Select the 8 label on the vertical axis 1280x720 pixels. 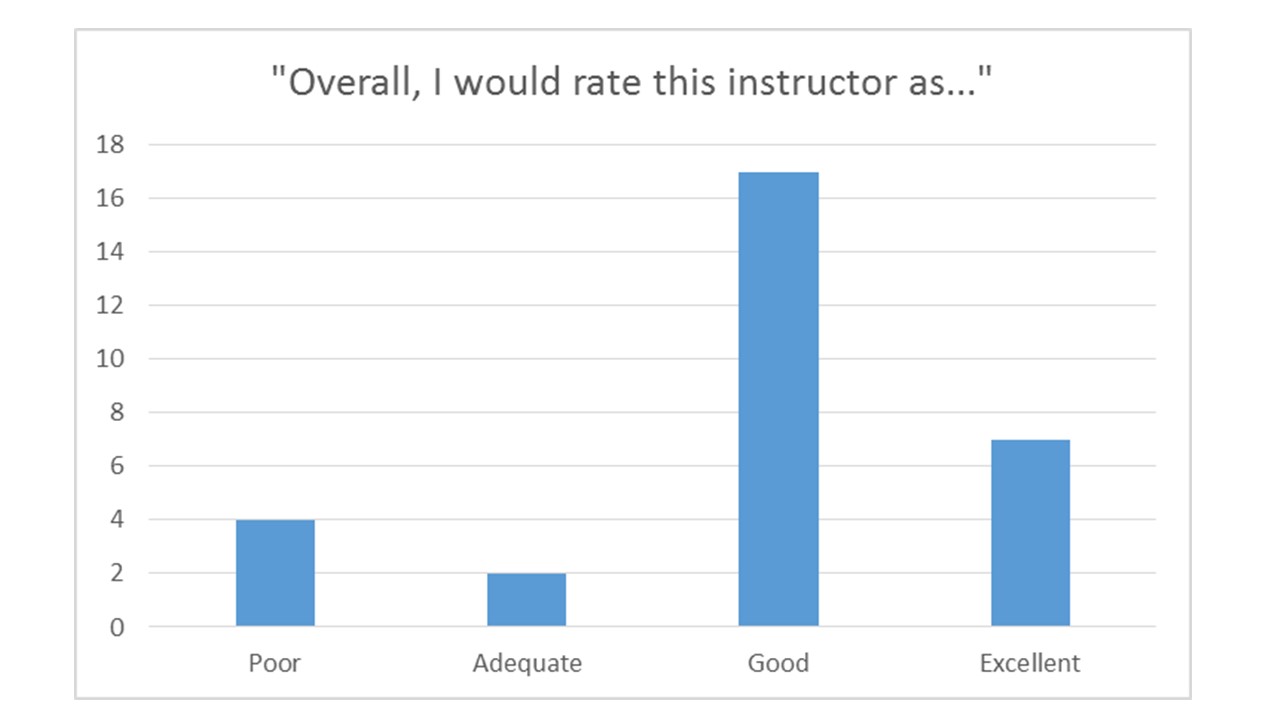[119, 413]
